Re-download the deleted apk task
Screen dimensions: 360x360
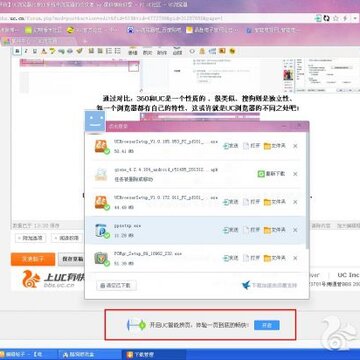coord(272,174)
